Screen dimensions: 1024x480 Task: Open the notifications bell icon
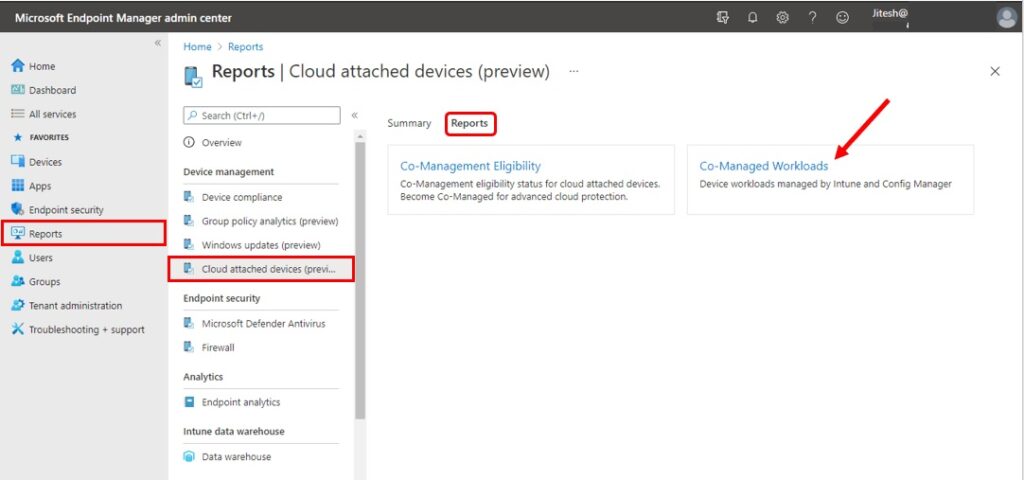coord(752,18)
